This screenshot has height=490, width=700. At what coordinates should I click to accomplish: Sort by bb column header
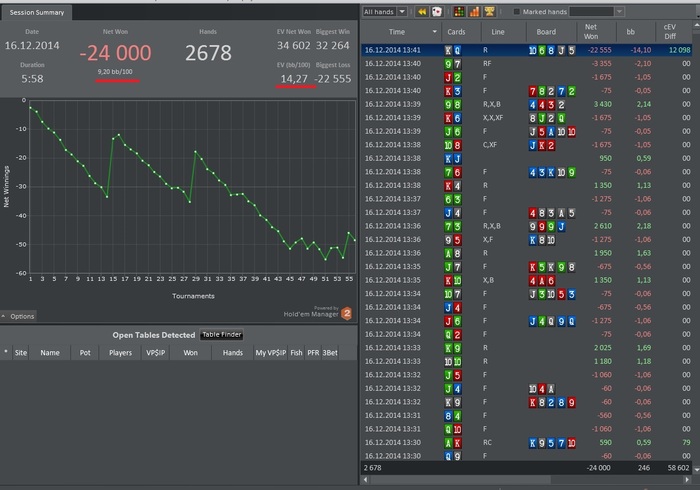[x=631, y=32]
